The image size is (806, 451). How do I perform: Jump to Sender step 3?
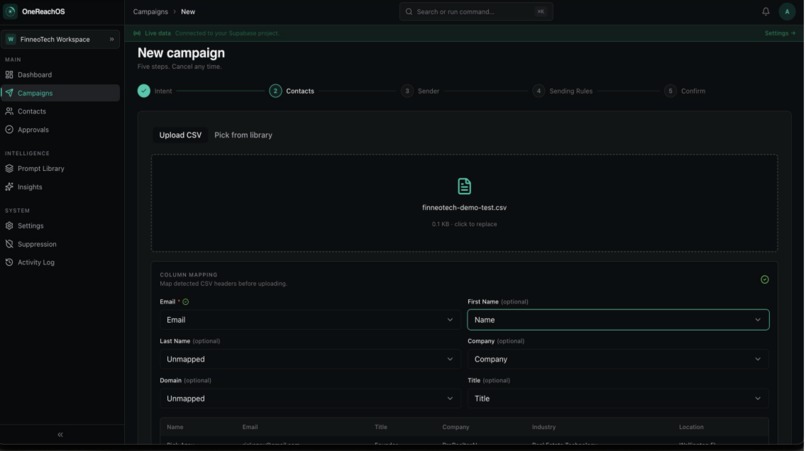pyautogui.click(x=420, y=91)
